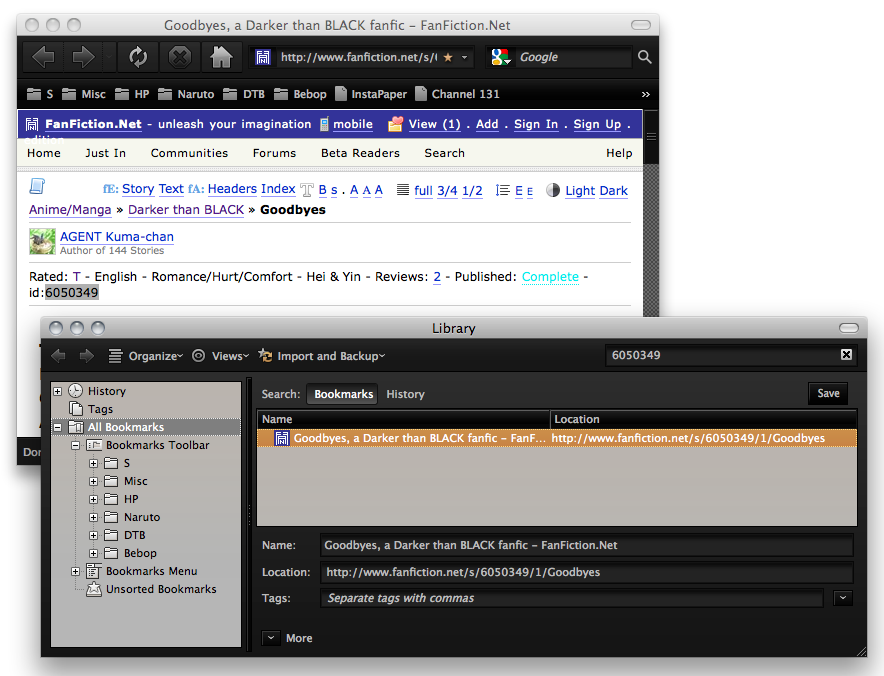Select Tags in the Library sidebar

(100, 409)
